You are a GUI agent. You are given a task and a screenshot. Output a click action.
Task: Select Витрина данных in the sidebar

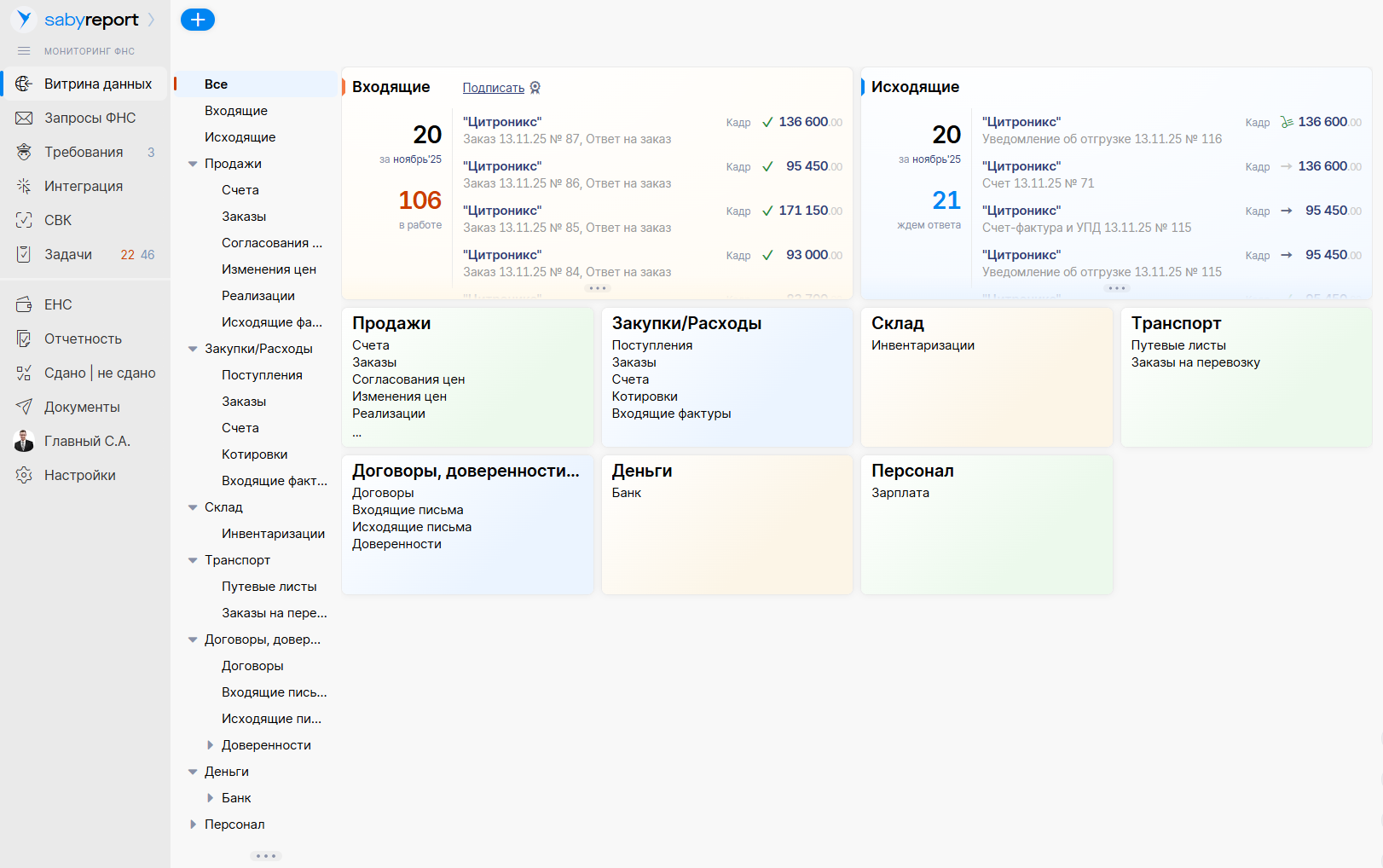click(x=97, y=84)
